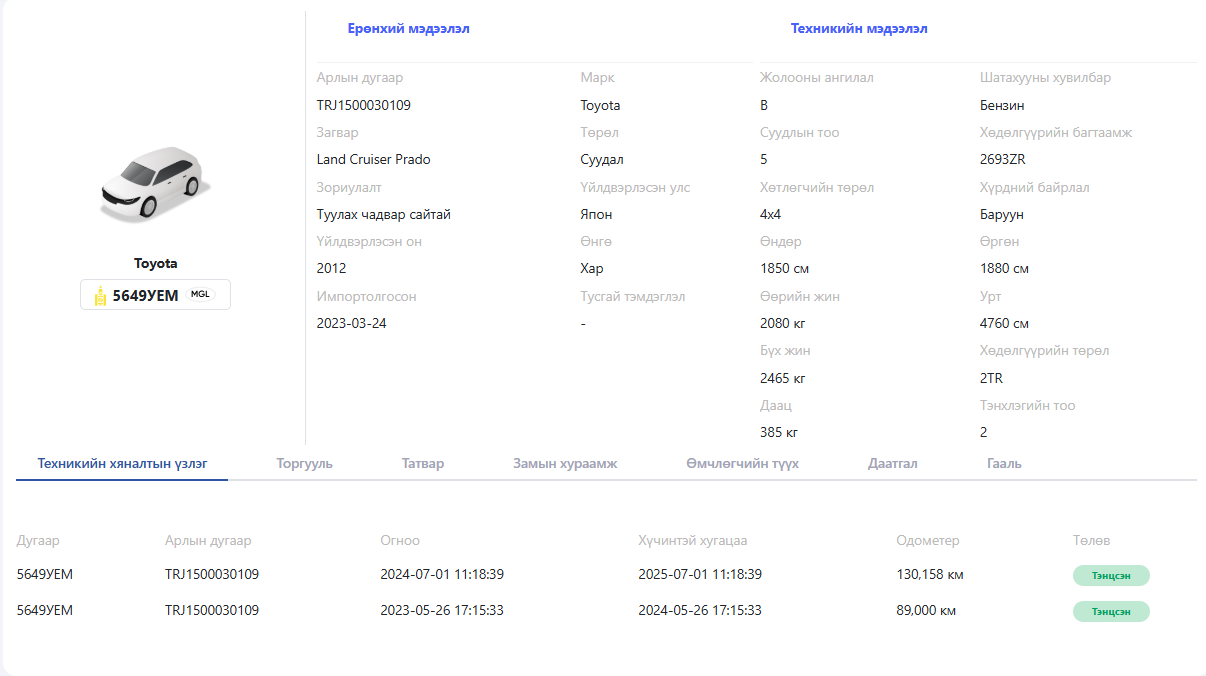Viewport: 1206px width, 676px height.
Task: Click the VIN value TRJ1500030109 in general info
Action: [x=363, y=105]
